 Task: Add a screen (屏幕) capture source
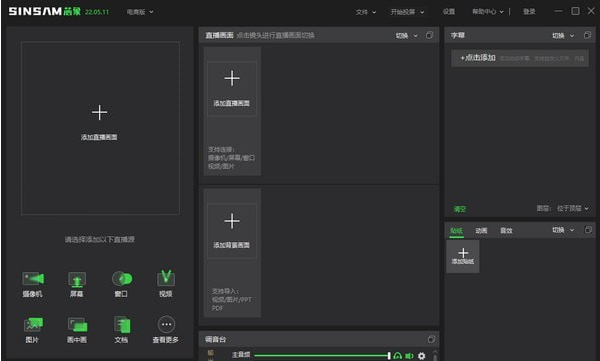click(x=77, y=284)
